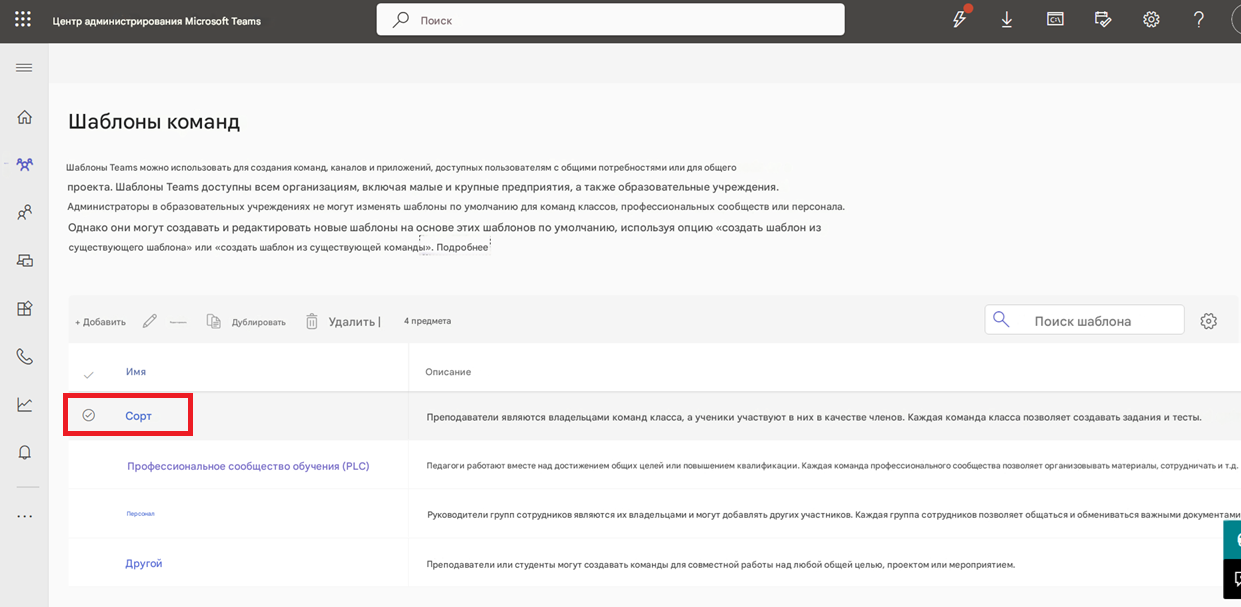The width and height of the screenshot is (1241, 607).
Task: Click the Шаблоны команд page heading
Action: point(154,122)
